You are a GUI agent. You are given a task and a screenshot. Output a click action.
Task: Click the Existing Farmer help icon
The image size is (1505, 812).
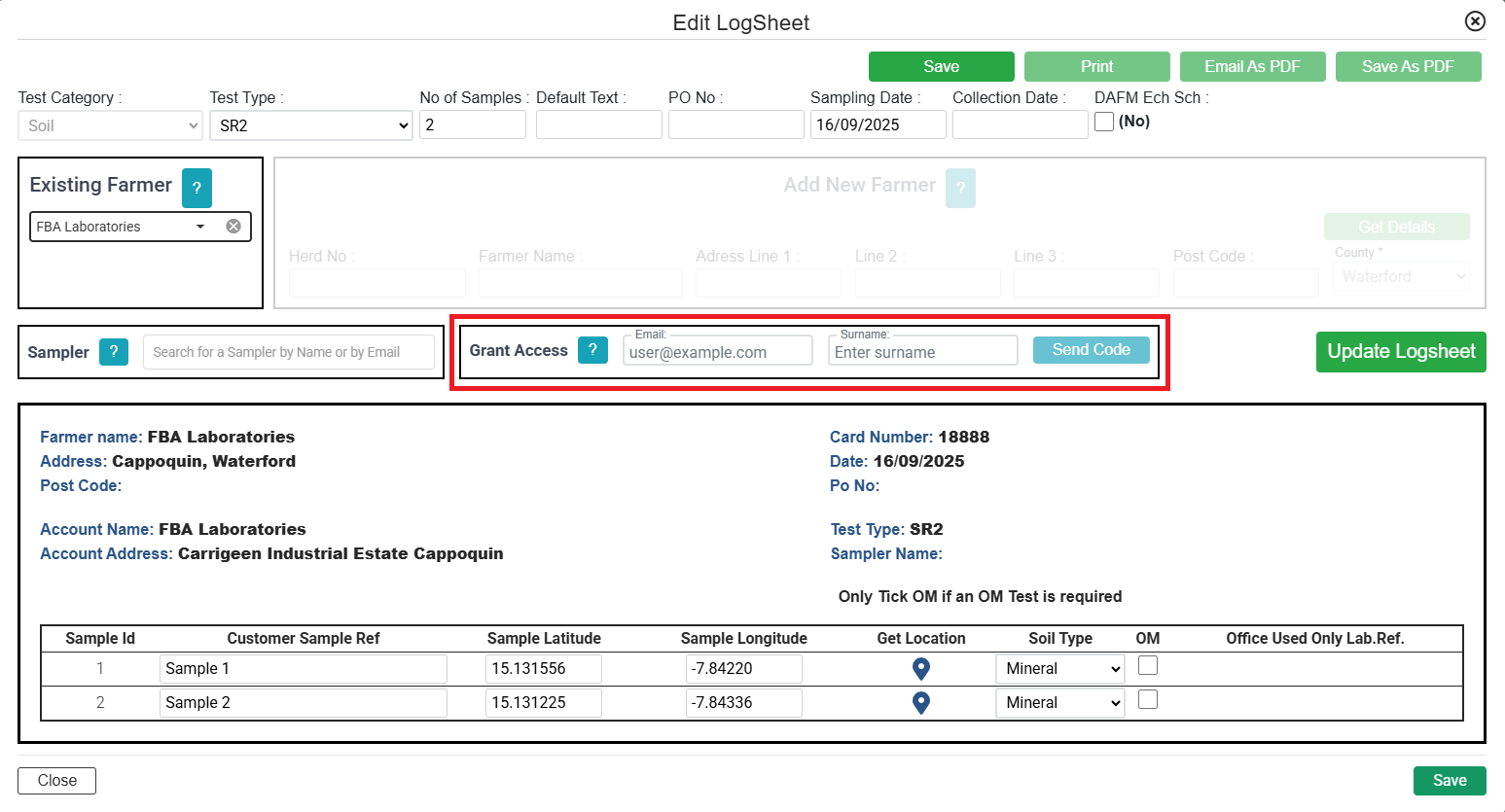click(x=197, y=188)
